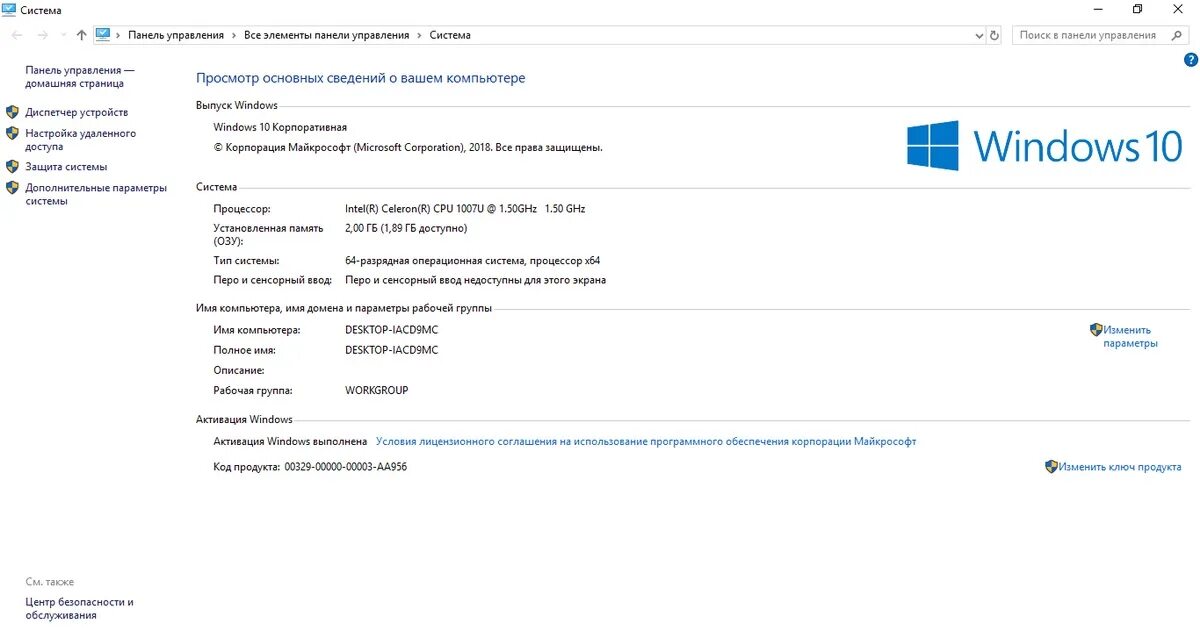Click computer name value next to Имя компьютера
Viewport: 1200px width, 628px height.
click(x=391, y=330)
